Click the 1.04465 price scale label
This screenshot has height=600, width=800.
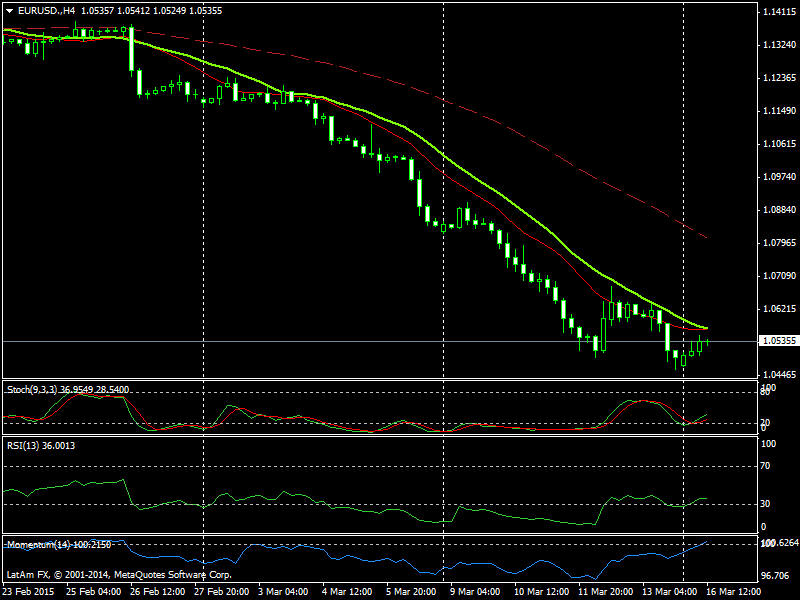[777, 374]
